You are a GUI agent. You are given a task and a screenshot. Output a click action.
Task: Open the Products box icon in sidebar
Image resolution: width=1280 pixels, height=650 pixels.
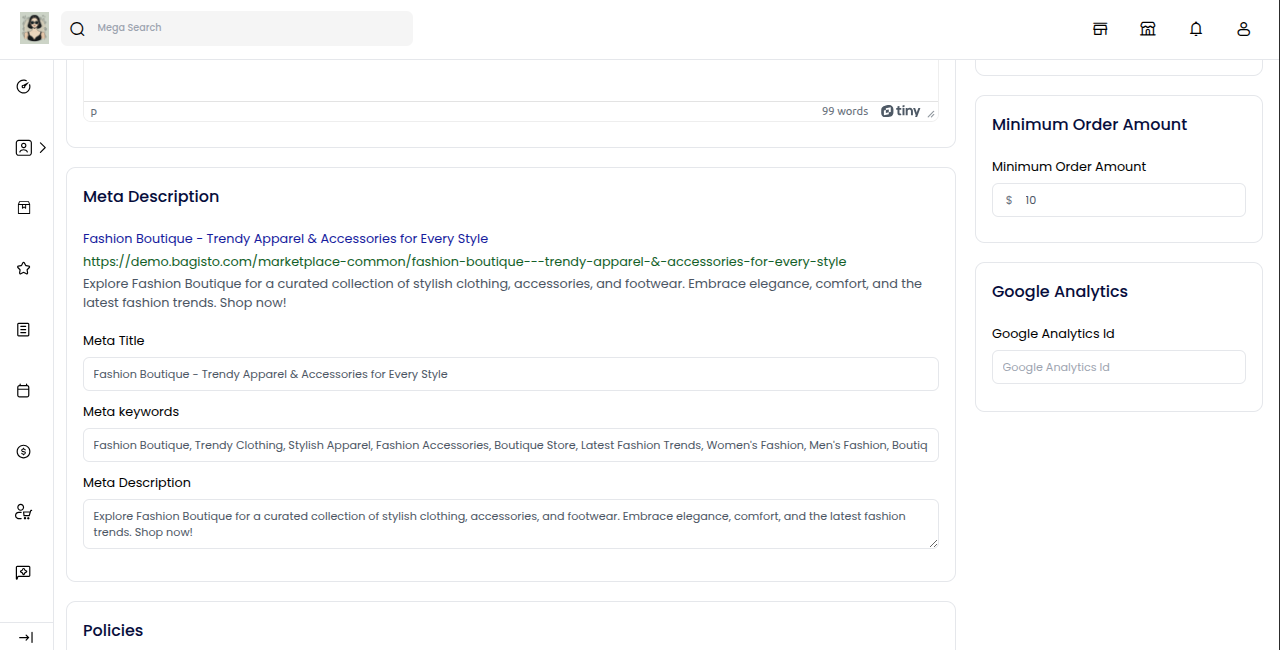23,207
